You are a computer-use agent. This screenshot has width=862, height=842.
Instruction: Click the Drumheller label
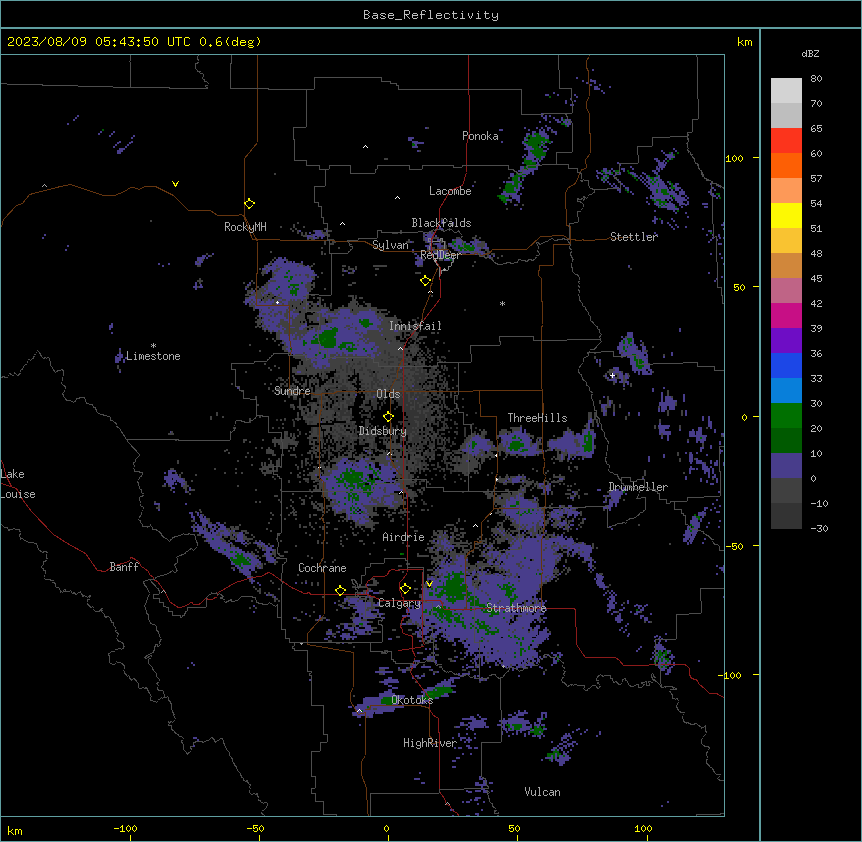[638, 487]
